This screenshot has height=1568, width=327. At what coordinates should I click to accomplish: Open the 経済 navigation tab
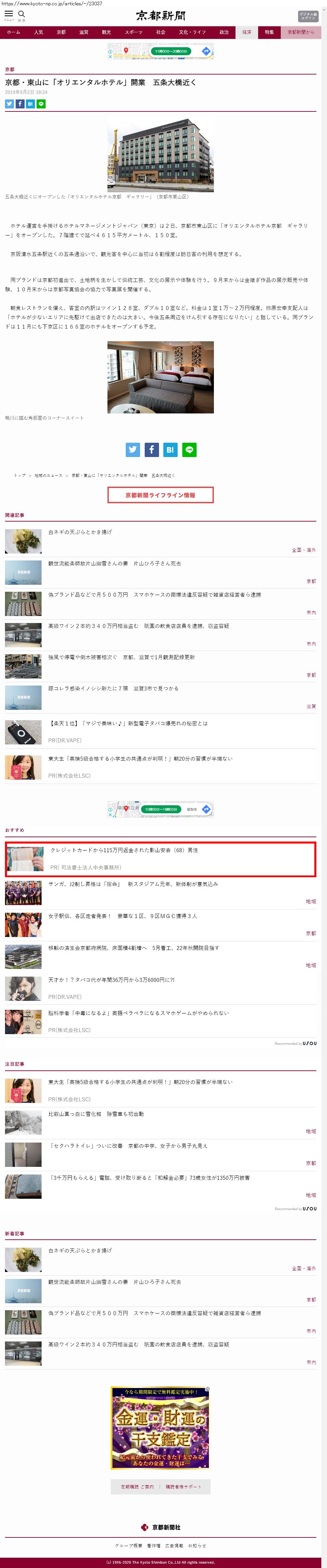click(246, 32)
